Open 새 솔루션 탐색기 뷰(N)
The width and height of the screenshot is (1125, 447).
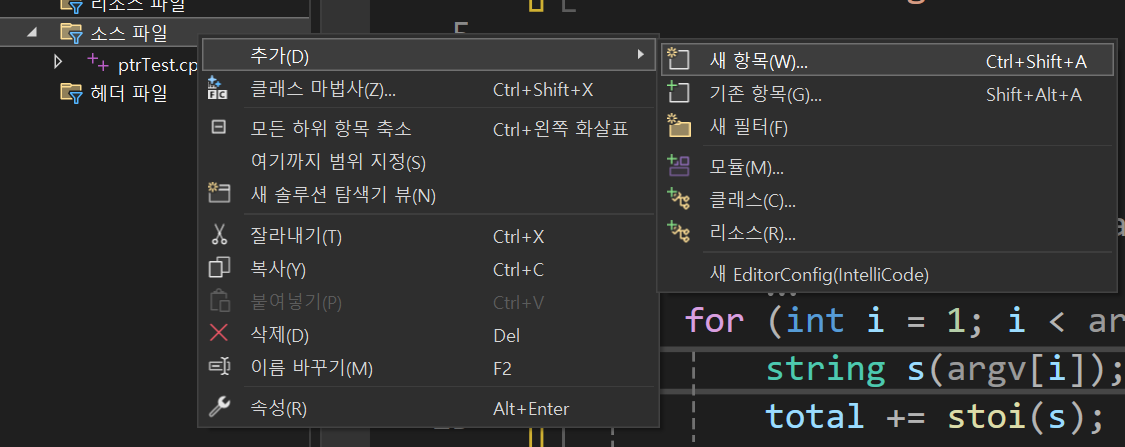click(x=428, y=195)
